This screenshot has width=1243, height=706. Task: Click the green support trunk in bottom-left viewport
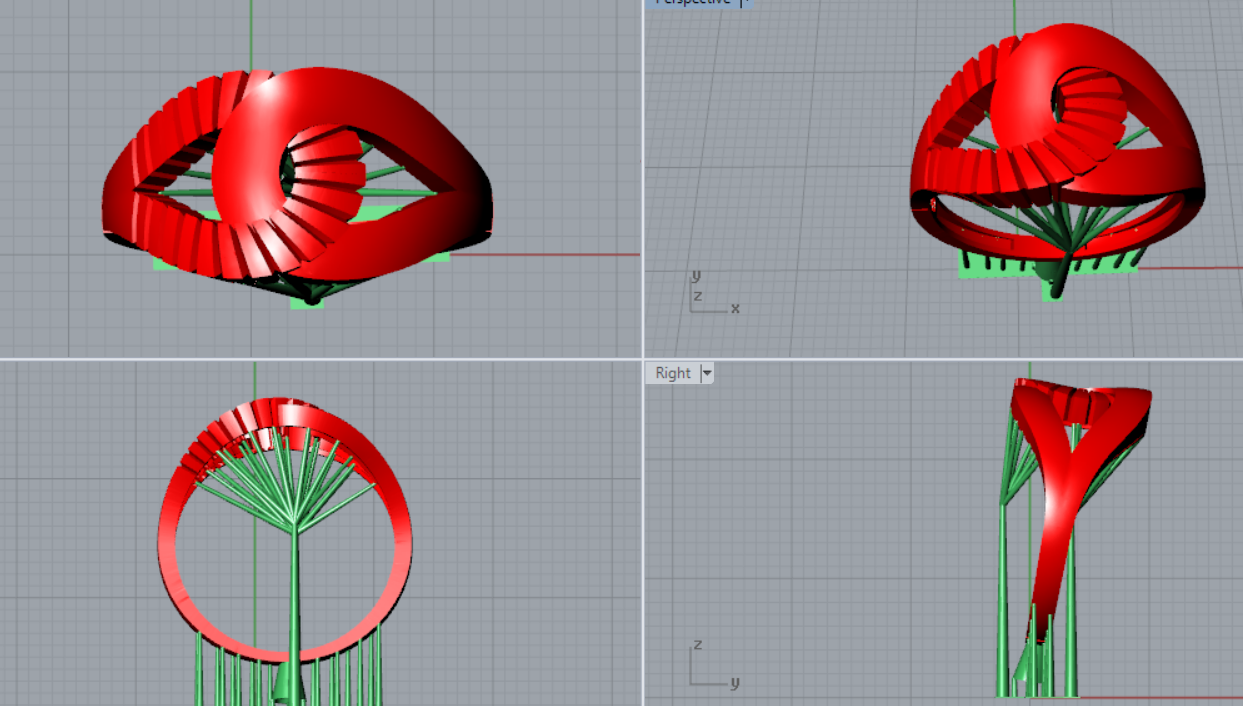tap(294, 590)
